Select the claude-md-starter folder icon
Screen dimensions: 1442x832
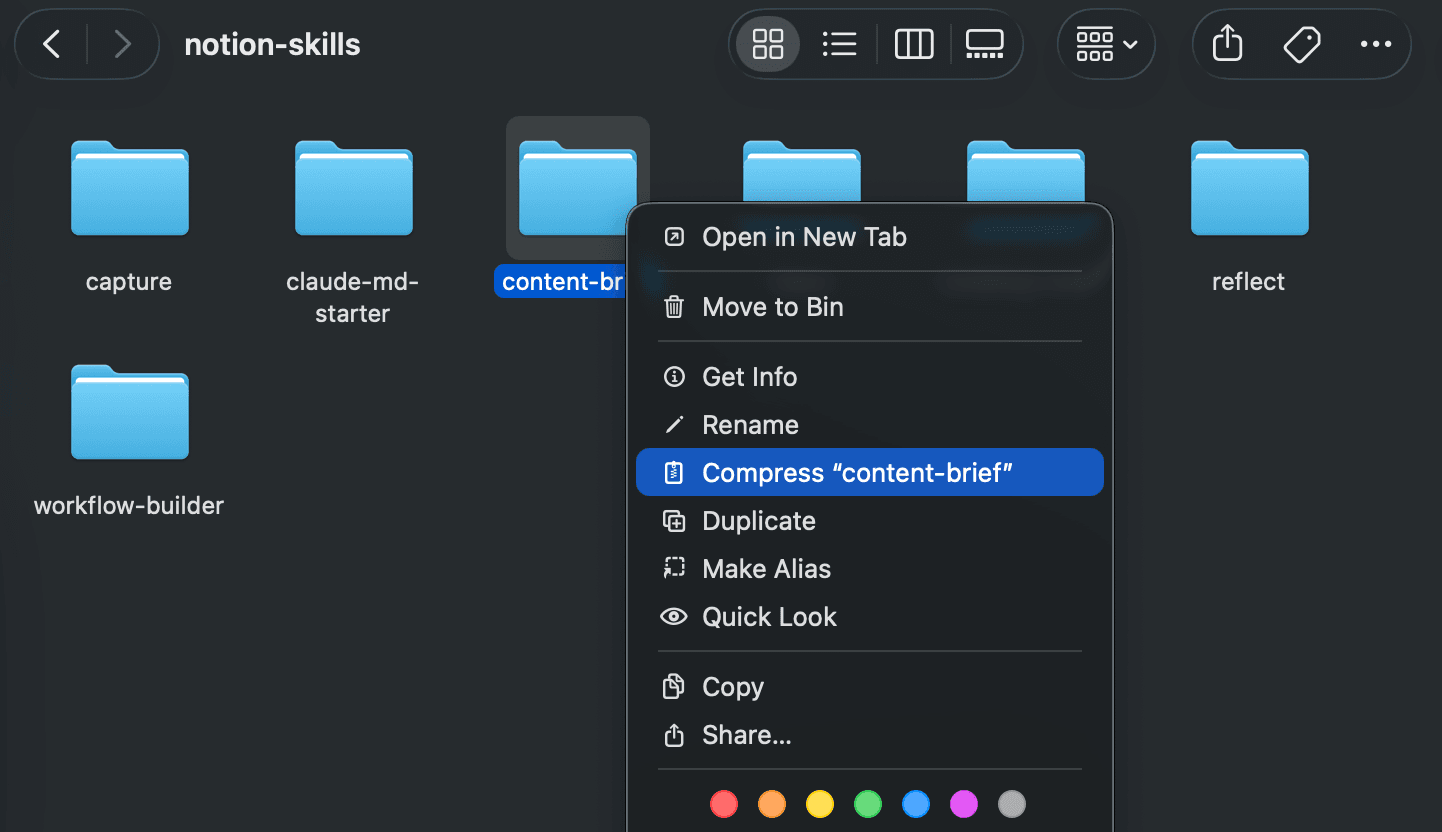click(354, 188)
